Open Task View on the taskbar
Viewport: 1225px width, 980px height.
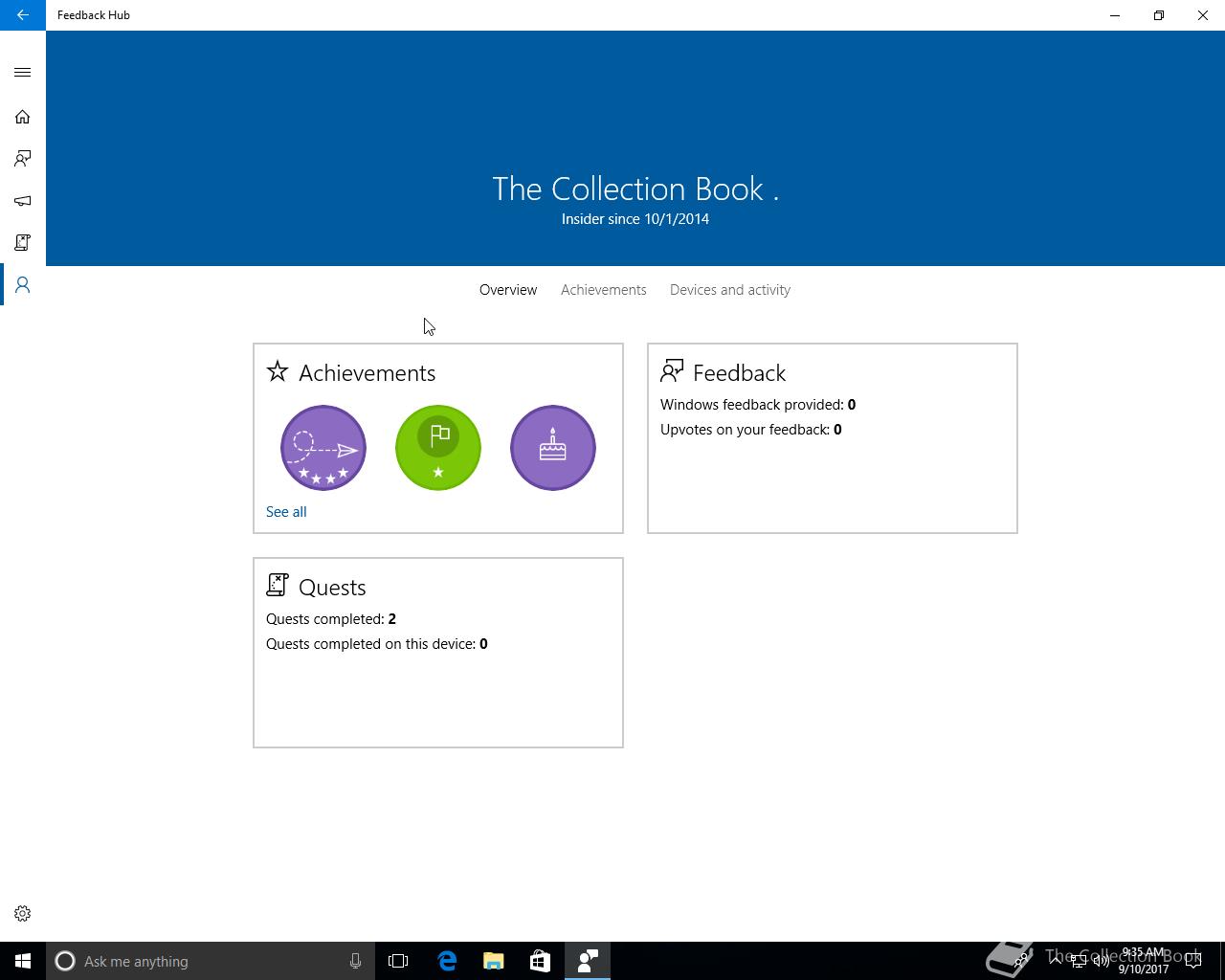click(398, 961)
